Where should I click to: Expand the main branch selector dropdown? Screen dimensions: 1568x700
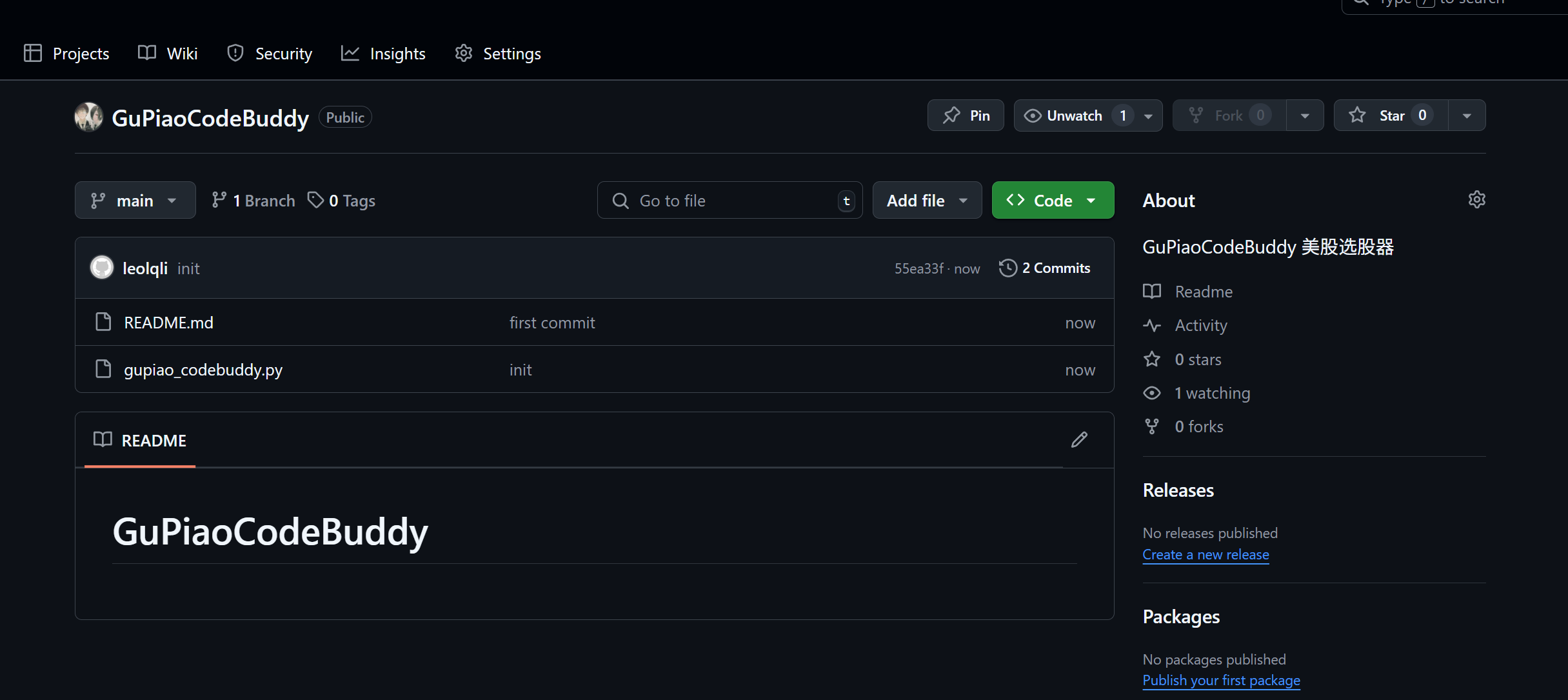point(135,201)
